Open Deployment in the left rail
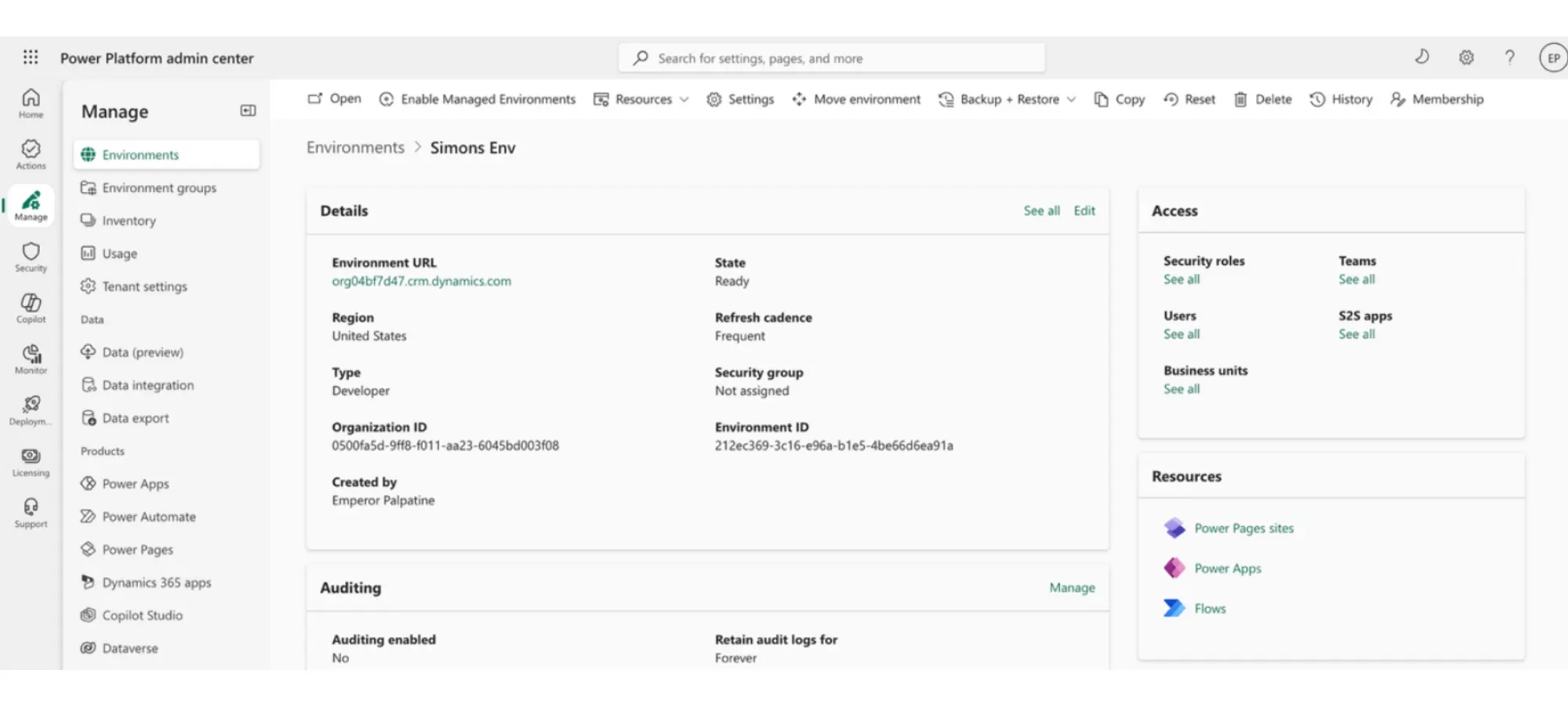The width and height of the screenshot is (1568, 706). (31, 410)
